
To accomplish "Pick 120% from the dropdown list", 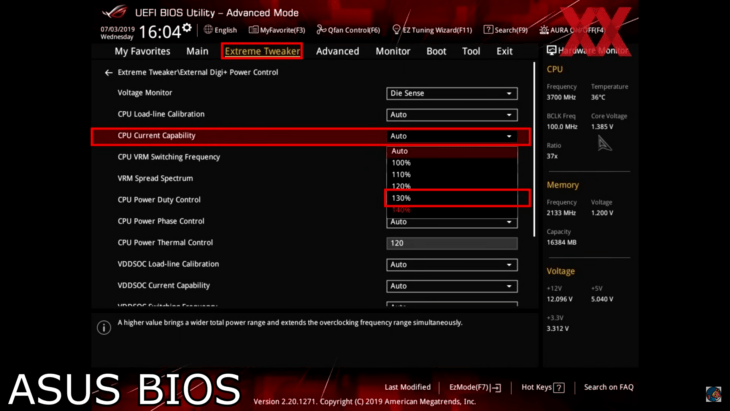I will point(452,186).
